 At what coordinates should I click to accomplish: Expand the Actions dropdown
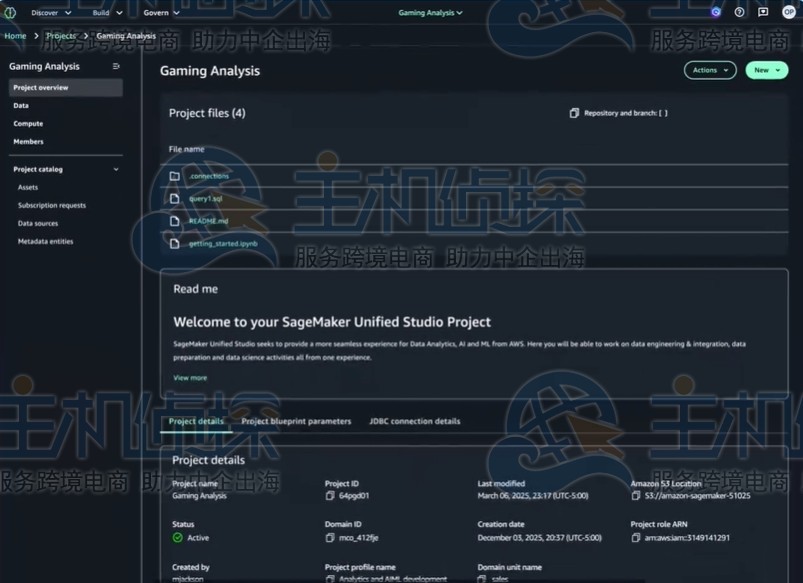pyautogui.click(x=710, y=70)
